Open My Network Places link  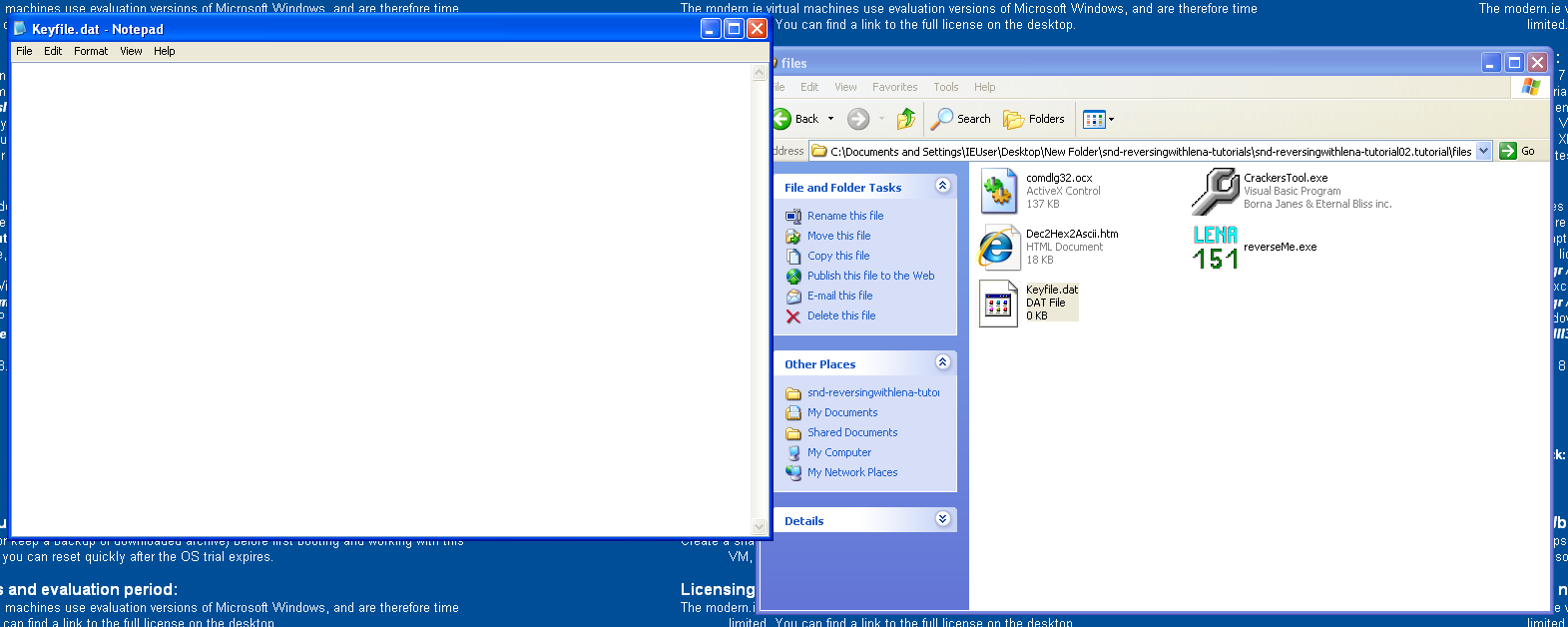[x=852, y=472]
